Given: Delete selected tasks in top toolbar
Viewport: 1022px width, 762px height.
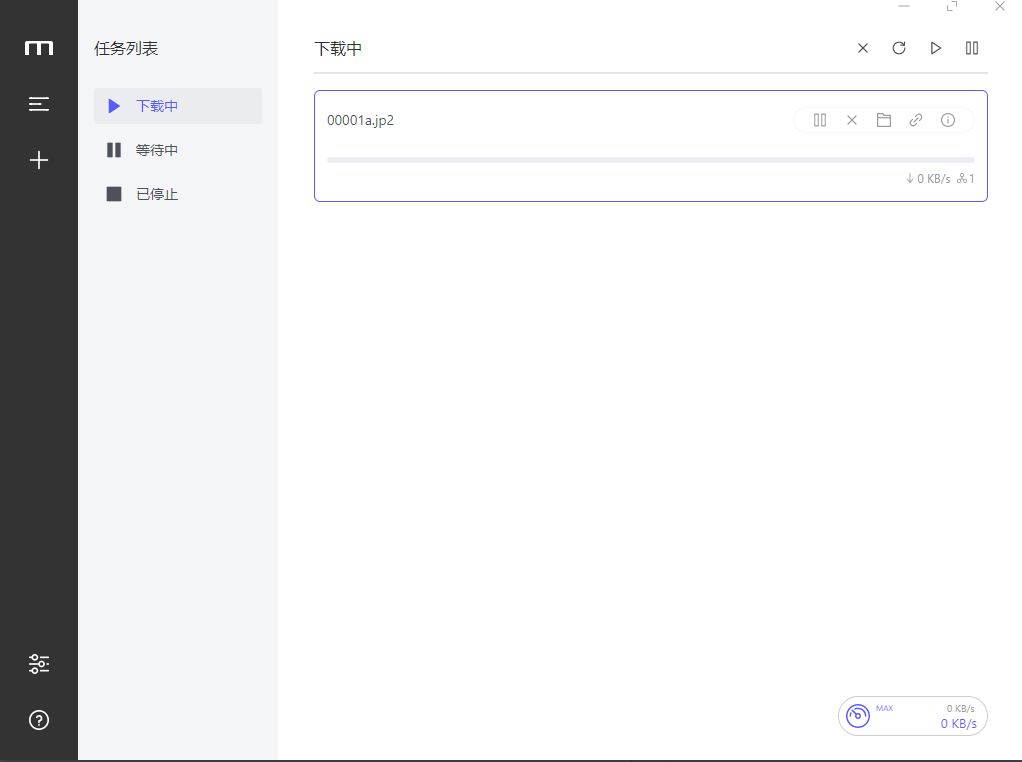Looking at the screenshot, I should click(863, 48).
